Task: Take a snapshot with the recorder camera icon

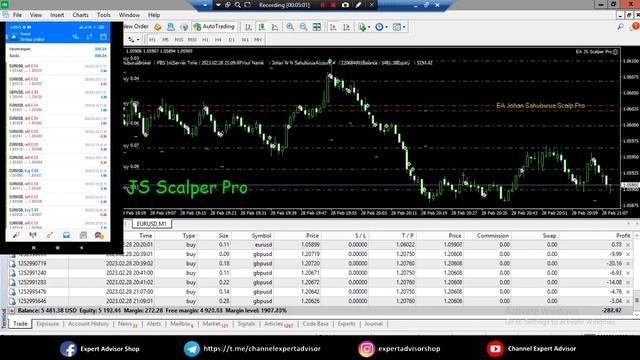Action: 345,5
